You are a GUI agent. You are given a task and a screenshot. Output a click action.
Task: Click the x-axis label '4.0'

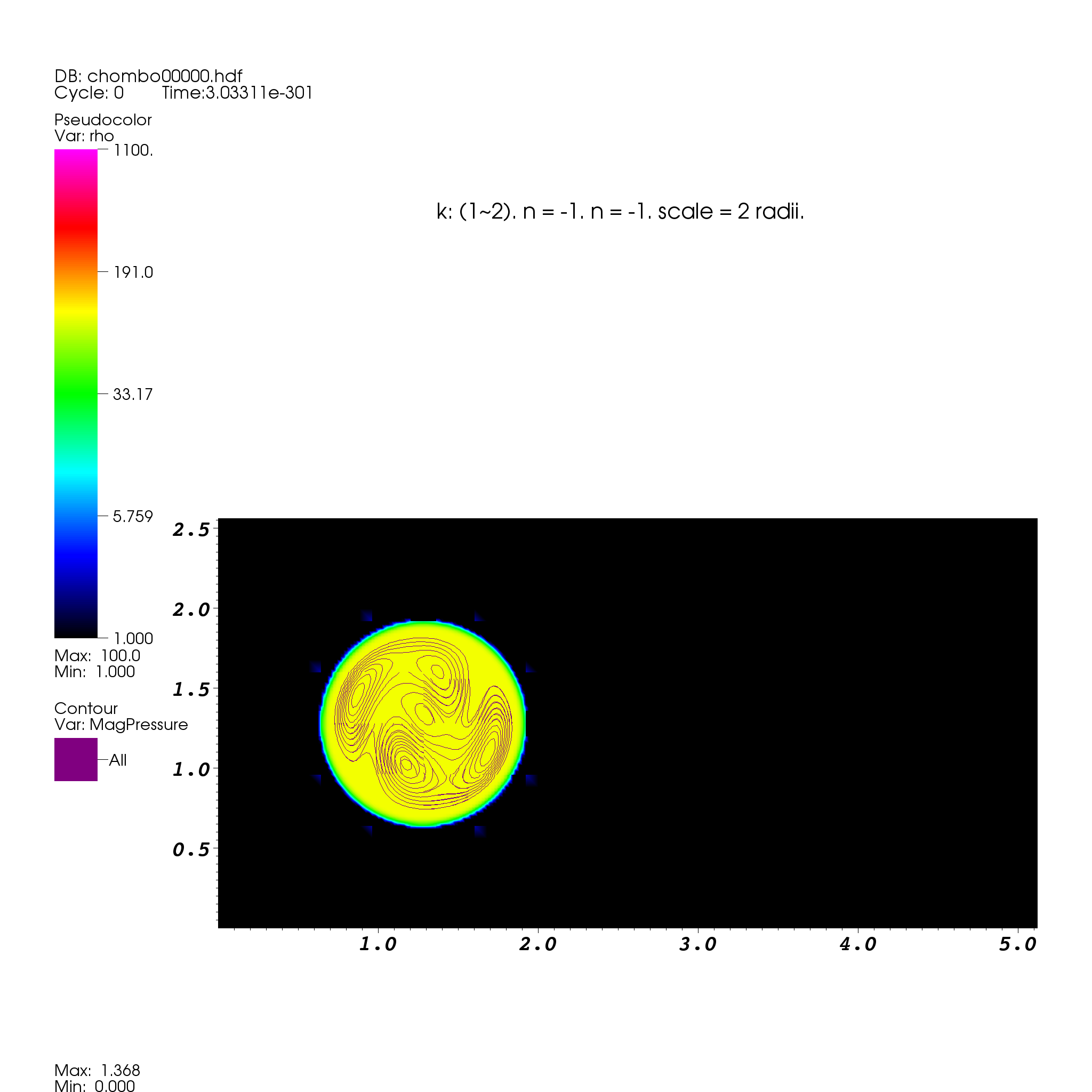(858, 944)
